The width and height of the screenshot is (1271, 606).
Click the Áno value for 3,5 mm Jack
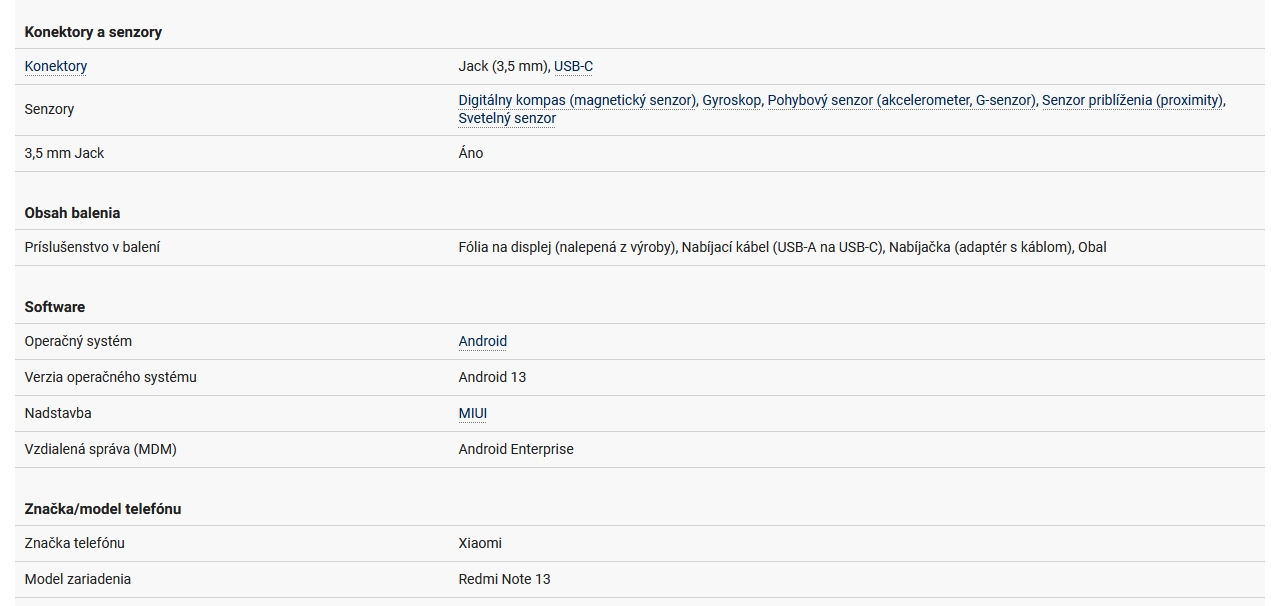coord(471,153)
